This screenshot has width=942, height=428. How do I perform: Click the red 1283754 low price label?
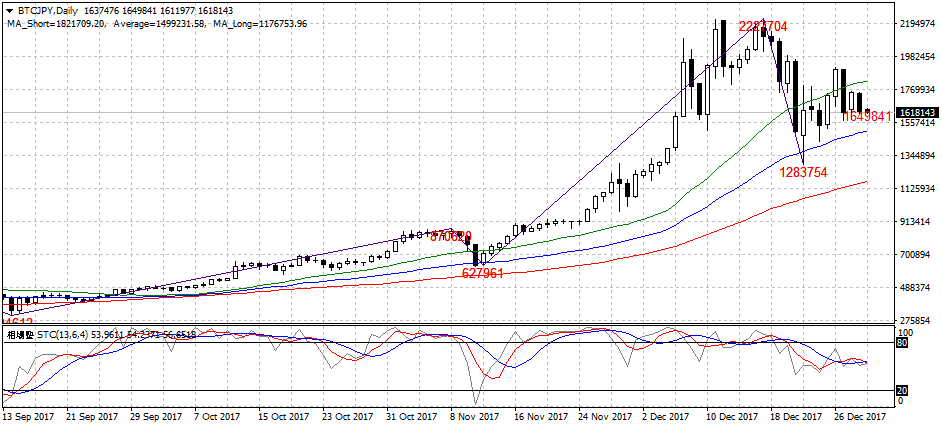(803, 173)
